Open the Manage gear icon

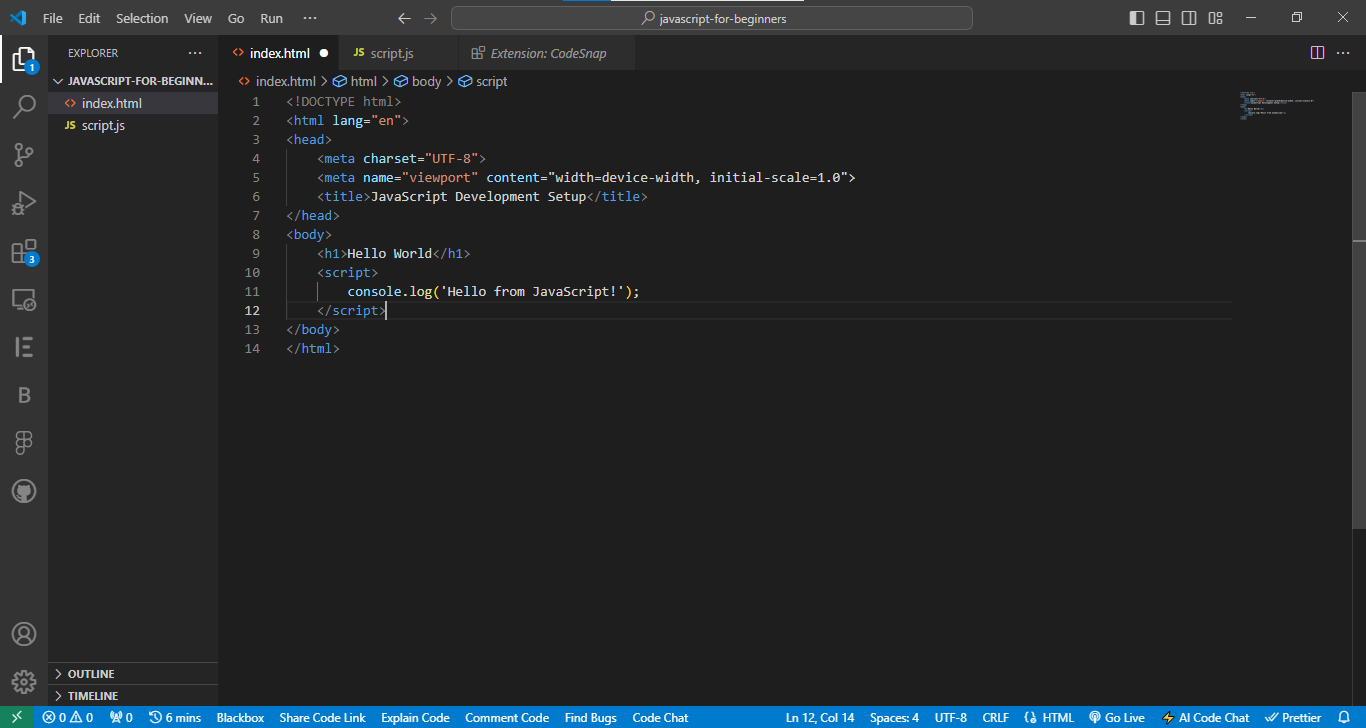[x=24, y=682]
